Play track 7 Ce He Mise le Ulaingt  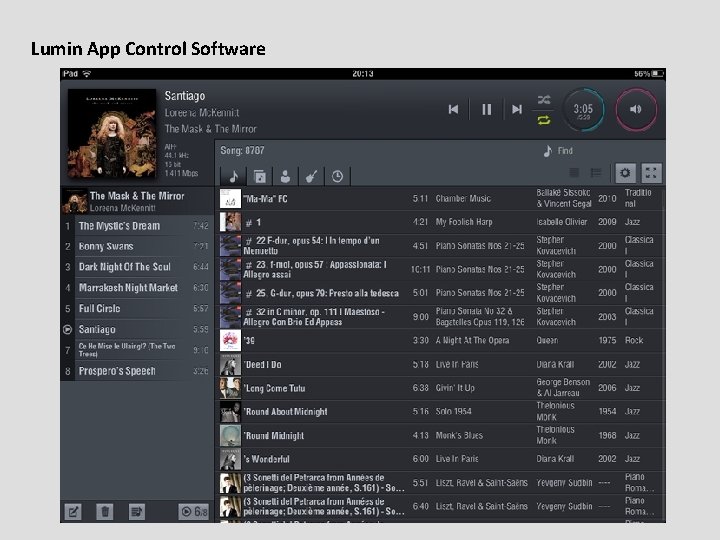coord(137,350)
